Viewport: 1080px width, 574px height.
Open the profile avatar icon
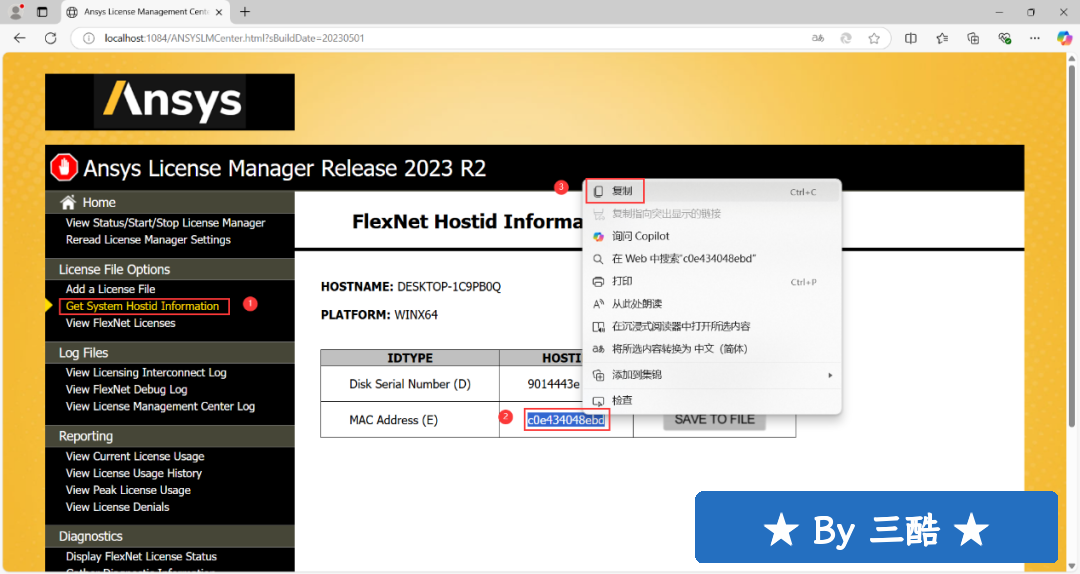point(16,12)
